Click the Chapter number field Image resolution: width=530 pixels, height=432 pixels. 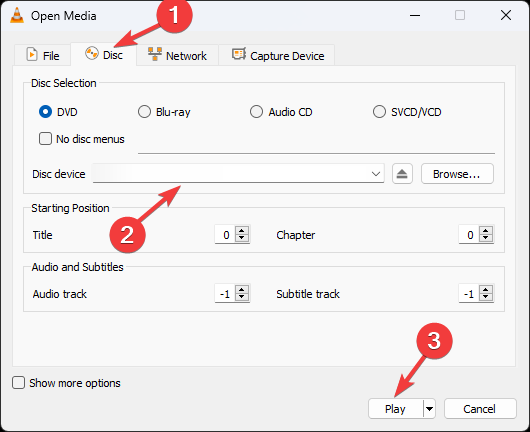point(469,235)
